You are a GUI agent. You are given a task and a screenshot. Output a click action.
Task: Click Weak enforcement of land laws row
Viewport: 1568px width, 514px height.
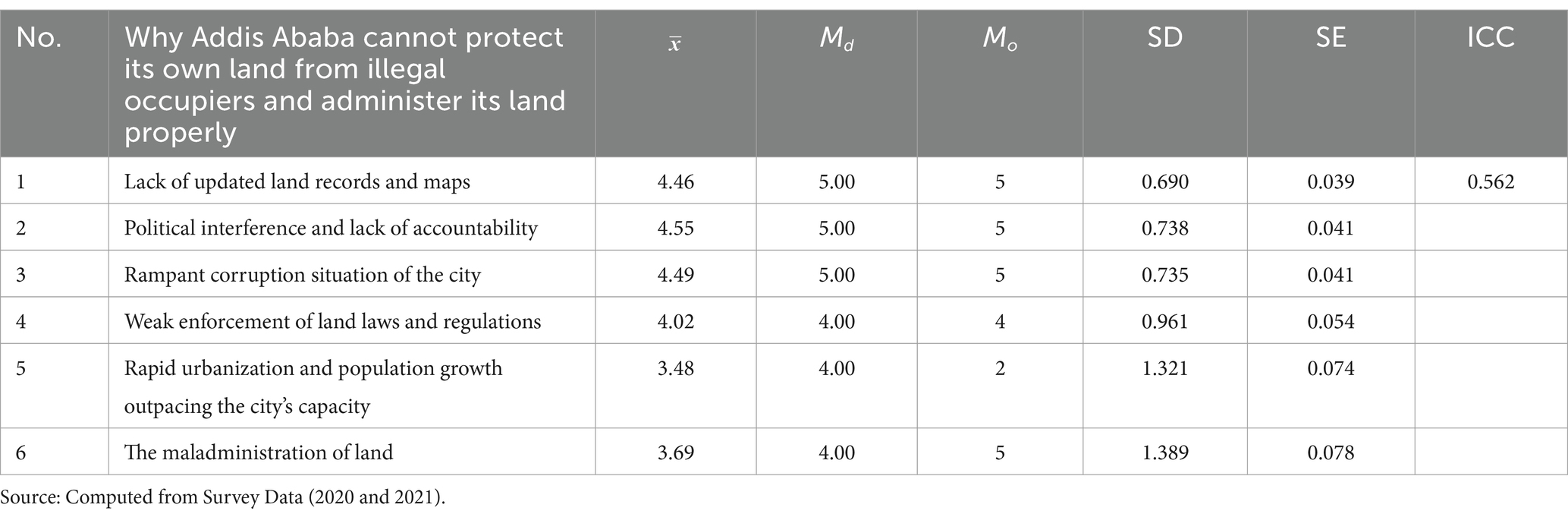click(x=784, y=321)
